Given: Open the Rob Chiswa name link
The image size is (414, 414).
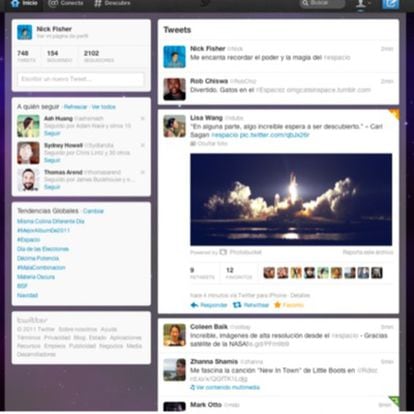Looking at the screenshot, I should 209,81.
